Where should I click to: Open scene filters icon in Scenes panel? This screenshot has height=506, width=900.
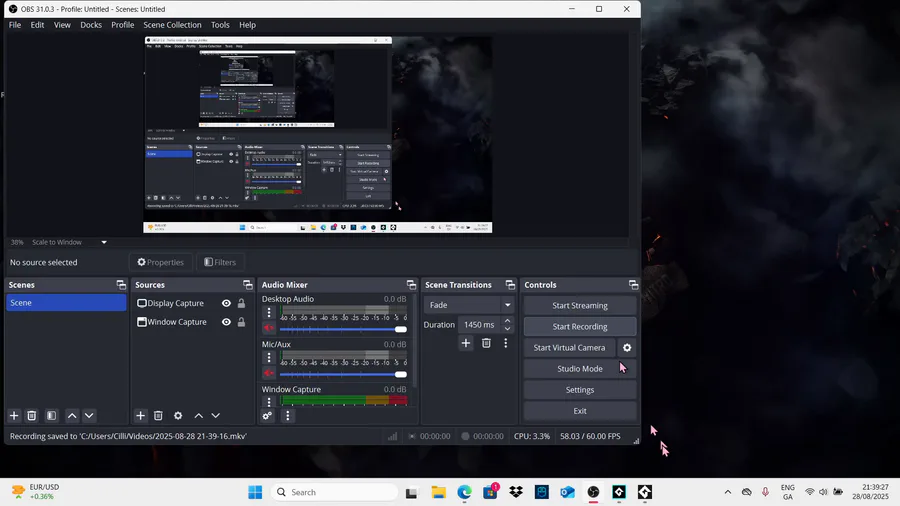52,415
